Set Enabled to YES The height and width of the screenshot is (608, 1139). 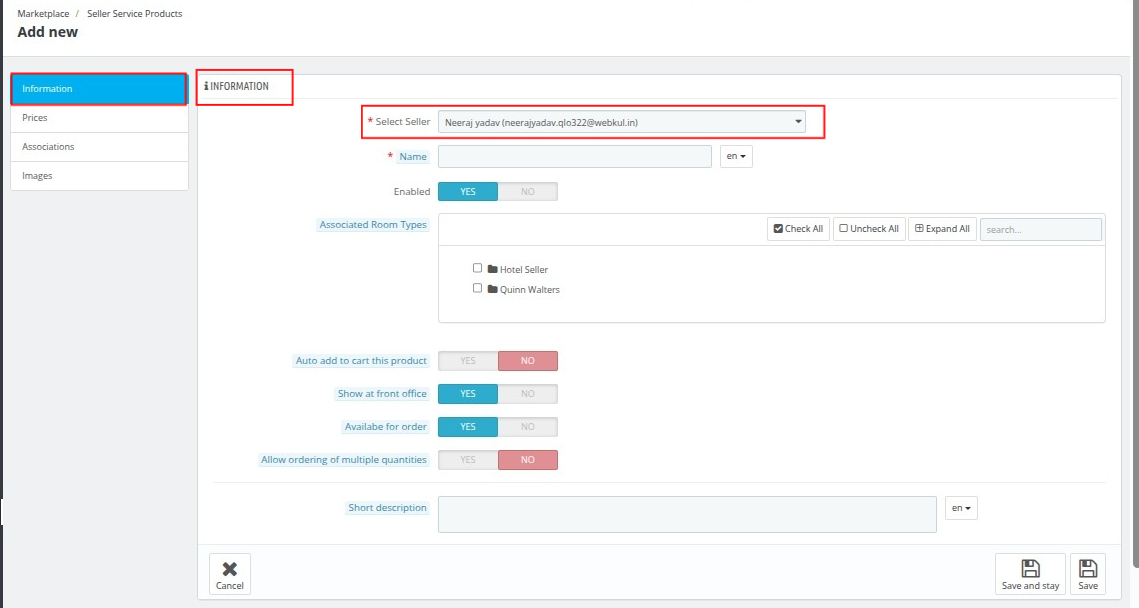pyautogui.click(x=468, y=192)
